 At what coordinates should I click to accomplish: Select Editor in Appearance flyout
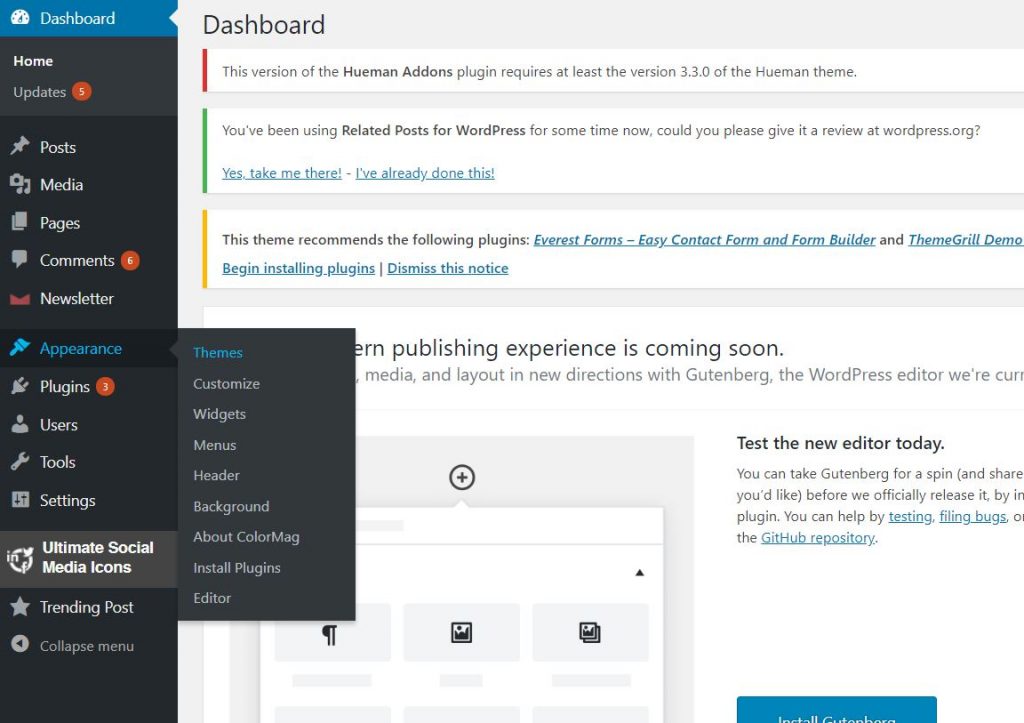click(x=212, y=598)
